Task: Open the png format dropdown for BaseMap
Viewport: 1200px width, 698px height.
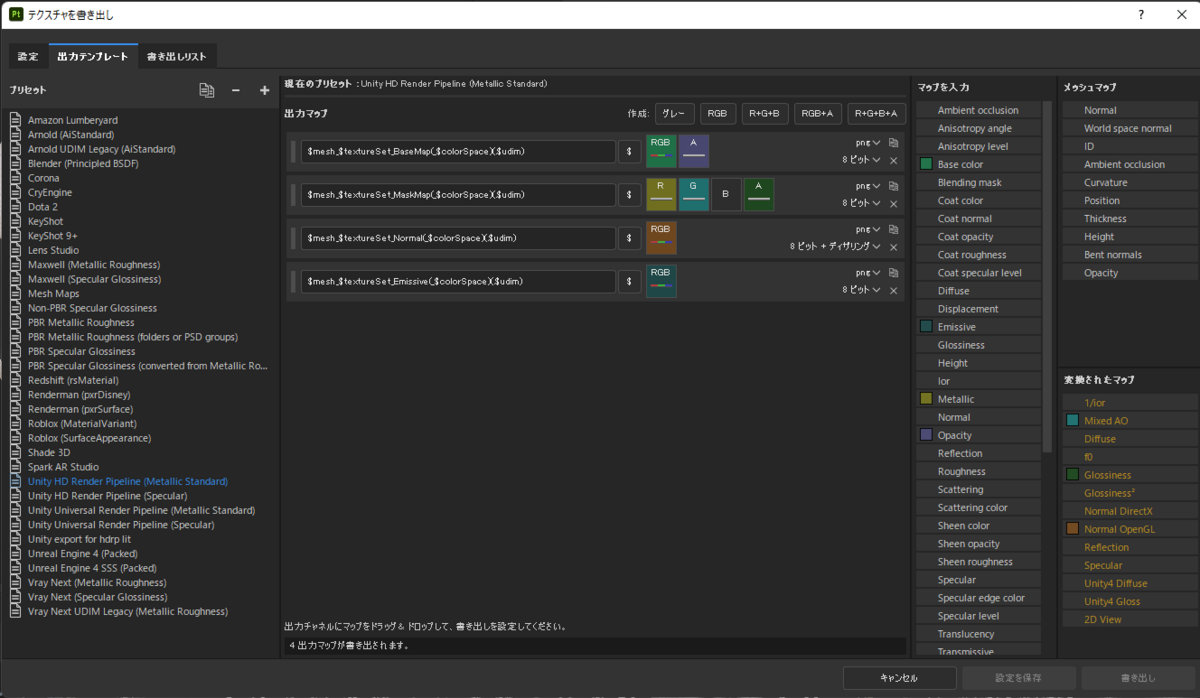Action: click(x=867, y=143)
